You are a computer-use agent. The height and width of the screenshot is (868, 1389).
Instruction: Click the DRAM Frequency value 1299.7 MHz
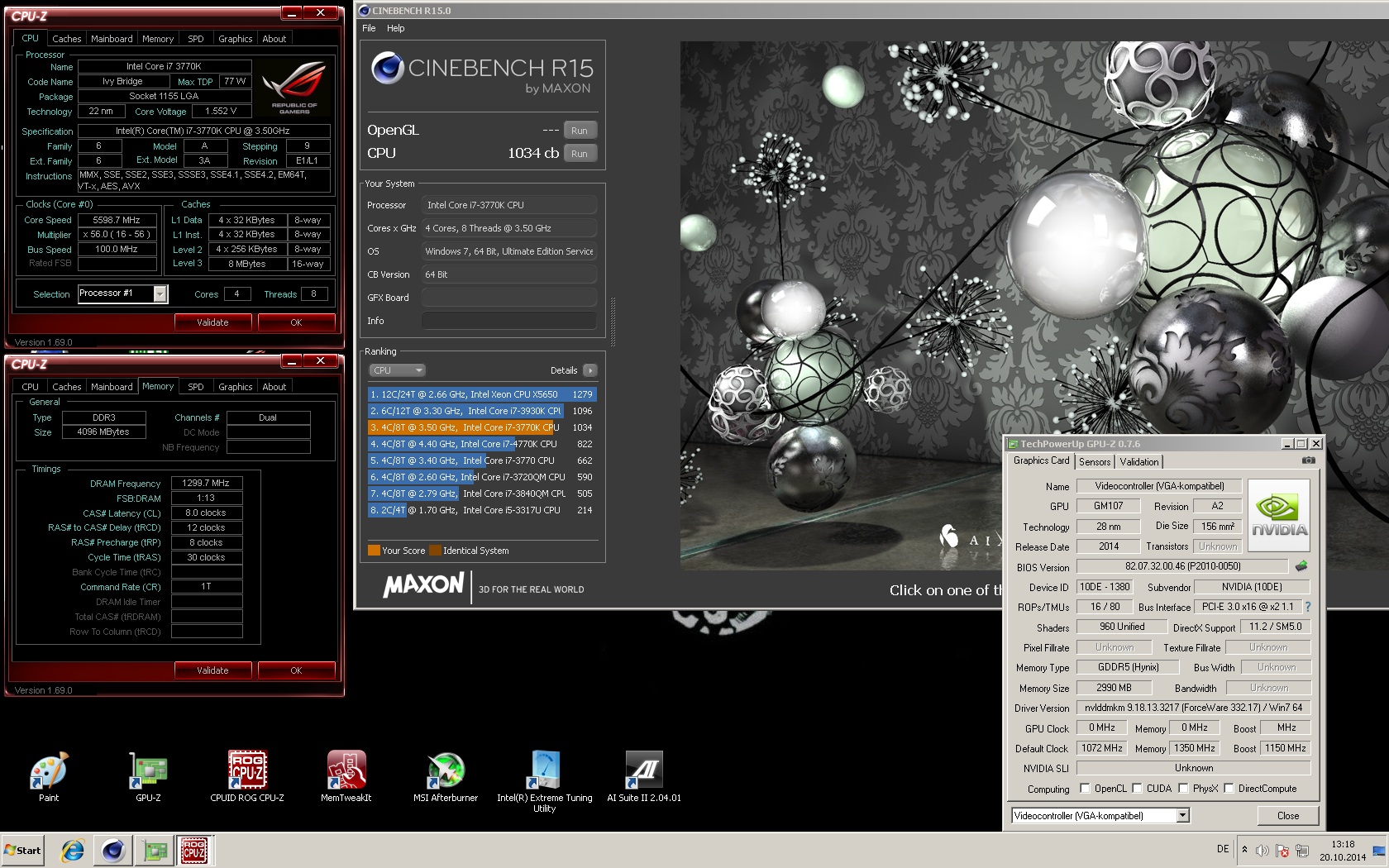[206, 483]
